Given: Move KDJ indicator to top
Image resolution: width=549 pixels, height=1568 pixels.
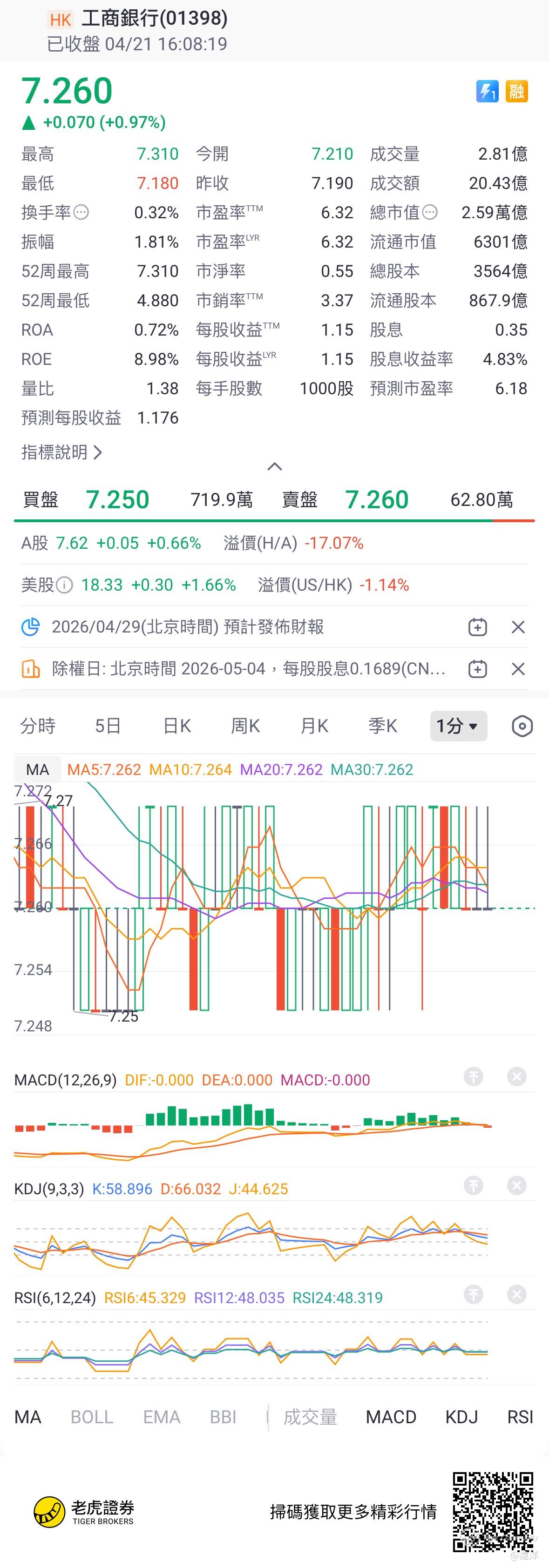Looking at the screenshot, I should (474, 1185).
